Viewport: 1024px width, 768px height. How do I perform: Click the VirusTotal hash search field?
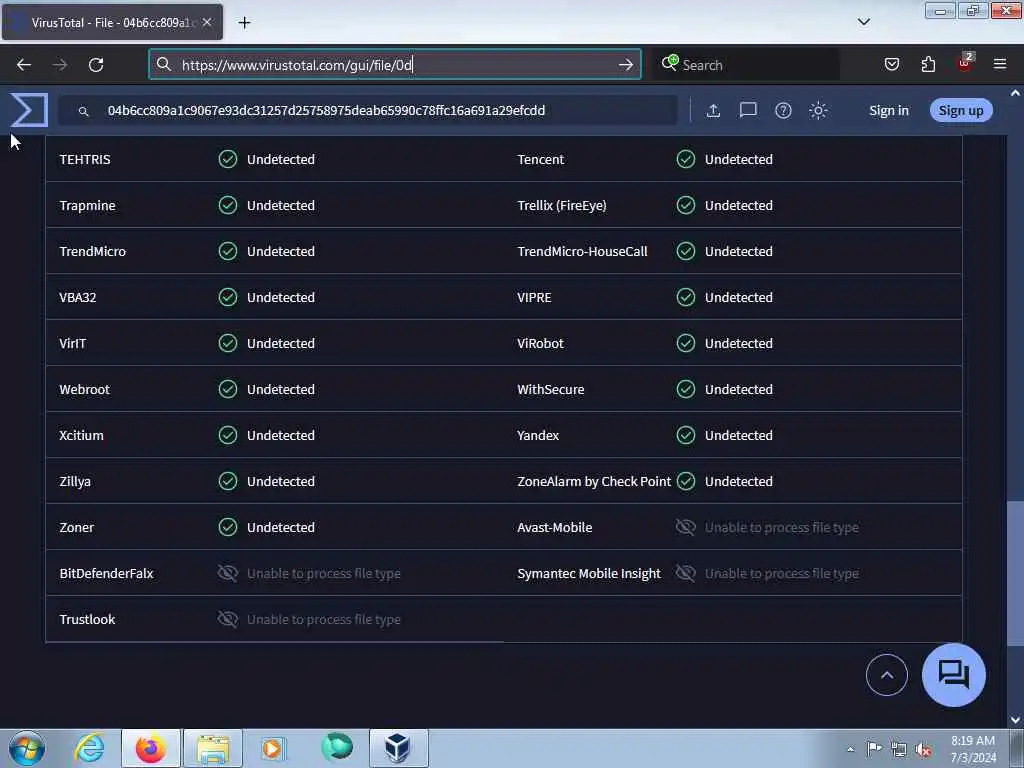[368, 110]
